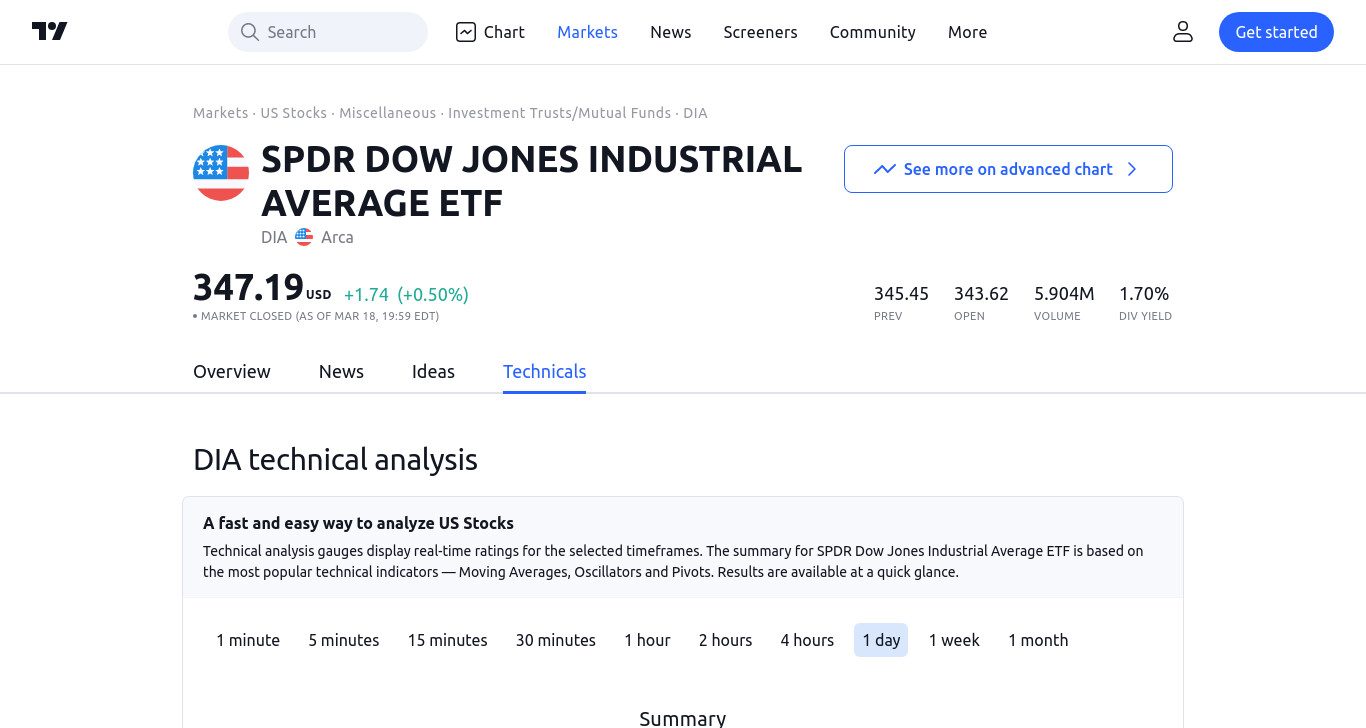Select the 5 minutes timeframe

(x=344, y=640)
